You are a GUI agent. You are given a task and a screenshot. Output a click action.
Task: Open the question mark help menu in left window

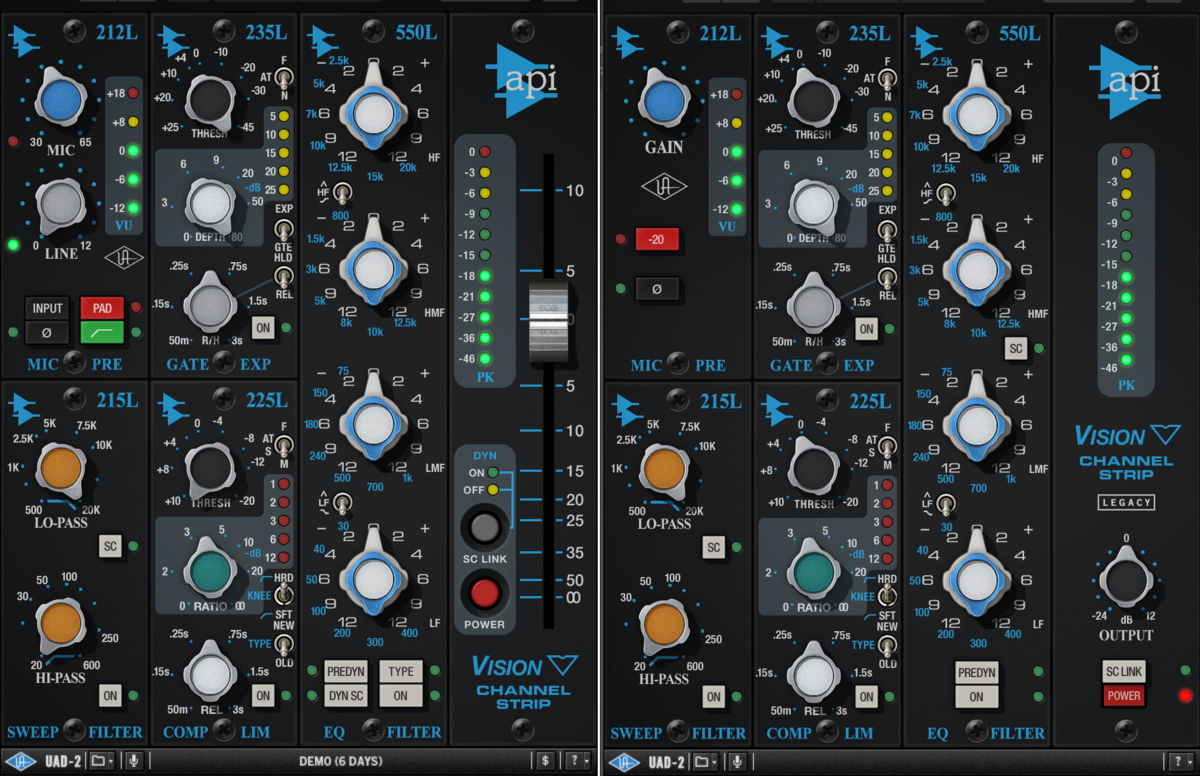pyautogui.click(x=577, y=761)
